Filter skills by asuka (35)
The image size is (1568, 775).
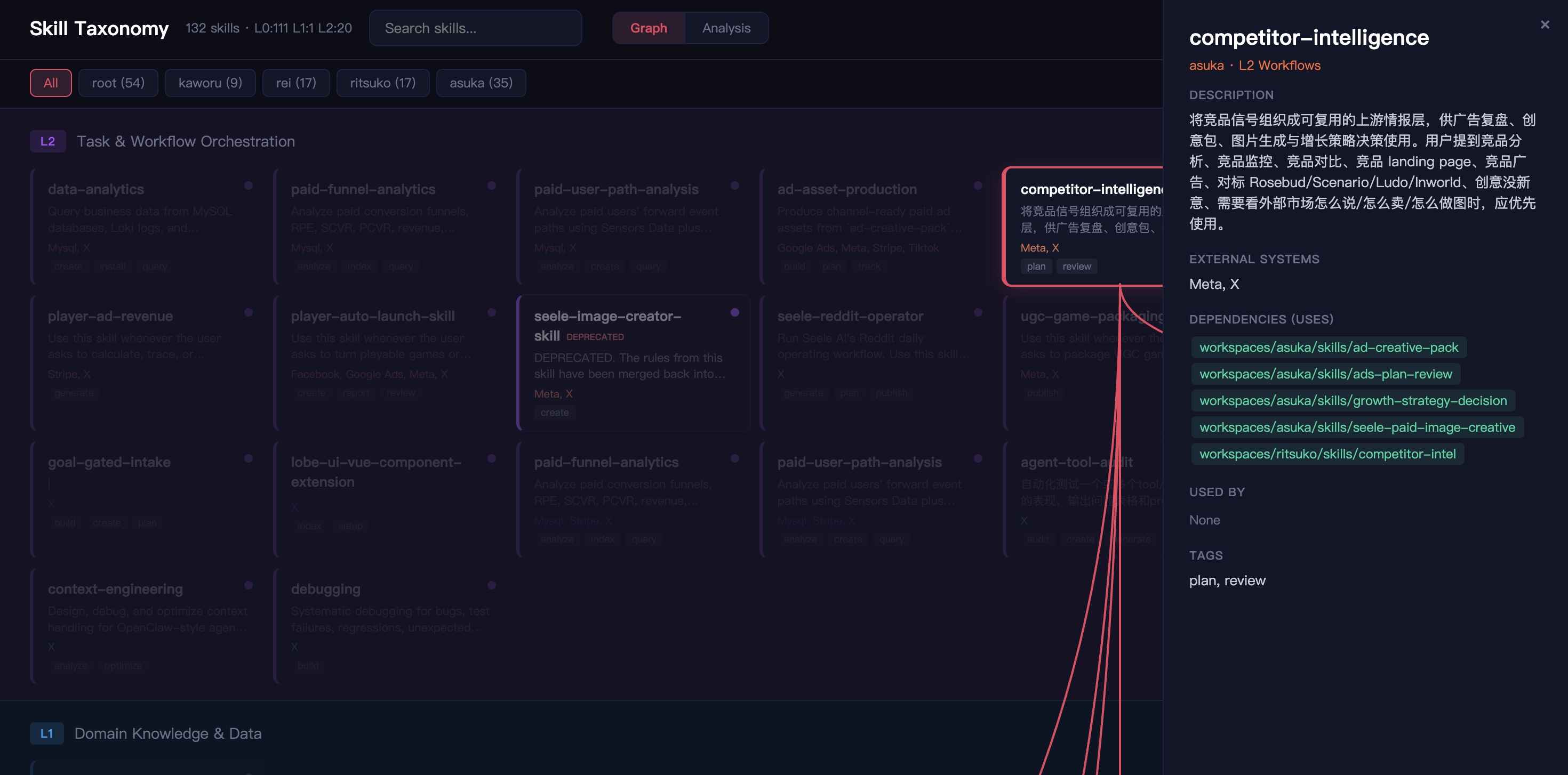pyautogui.click(x=480, y=83)
